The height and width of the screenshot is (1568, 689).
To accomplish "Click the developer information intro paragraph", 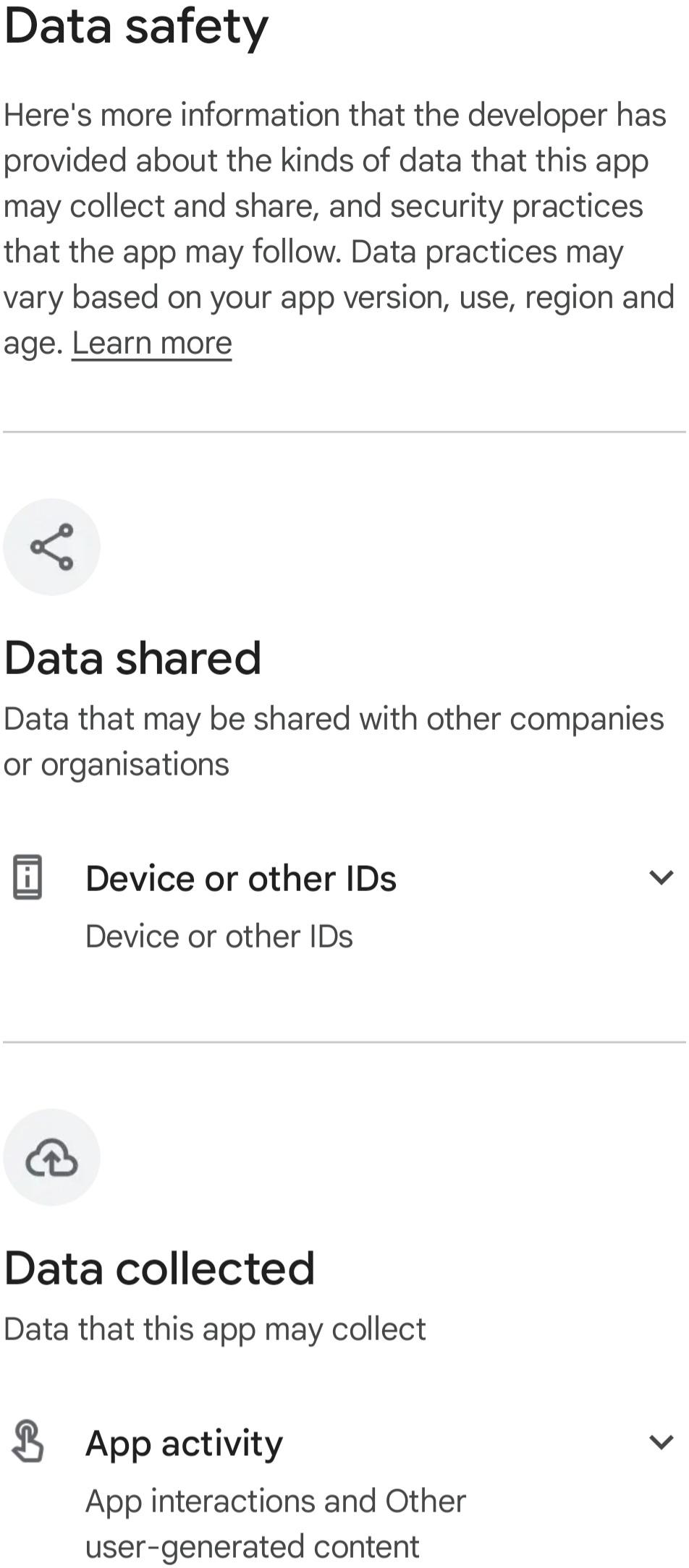I will [339, 229].
